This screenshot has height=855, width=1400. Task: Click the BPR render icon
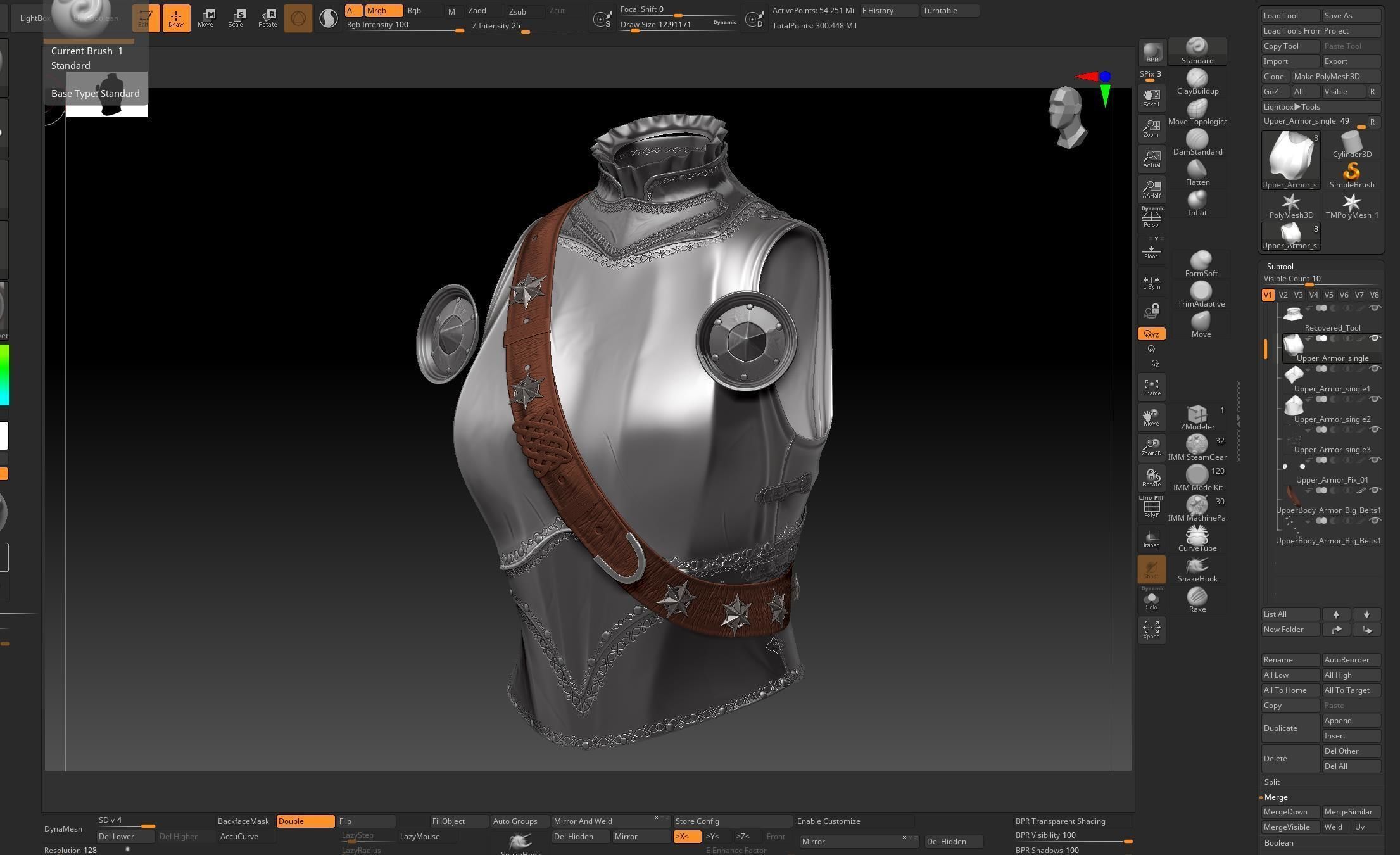point(1152,53)
